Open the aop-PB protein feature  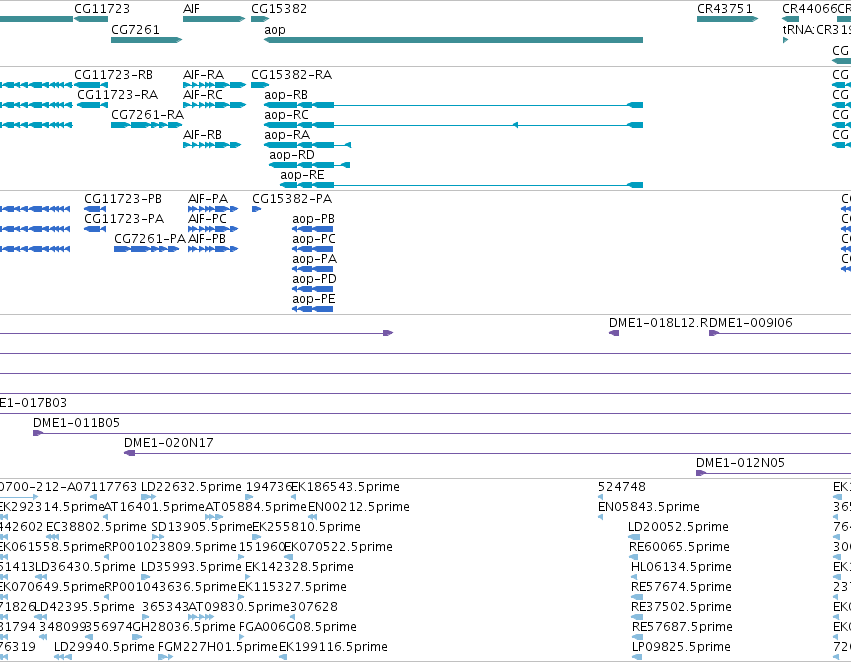(313, 229)
